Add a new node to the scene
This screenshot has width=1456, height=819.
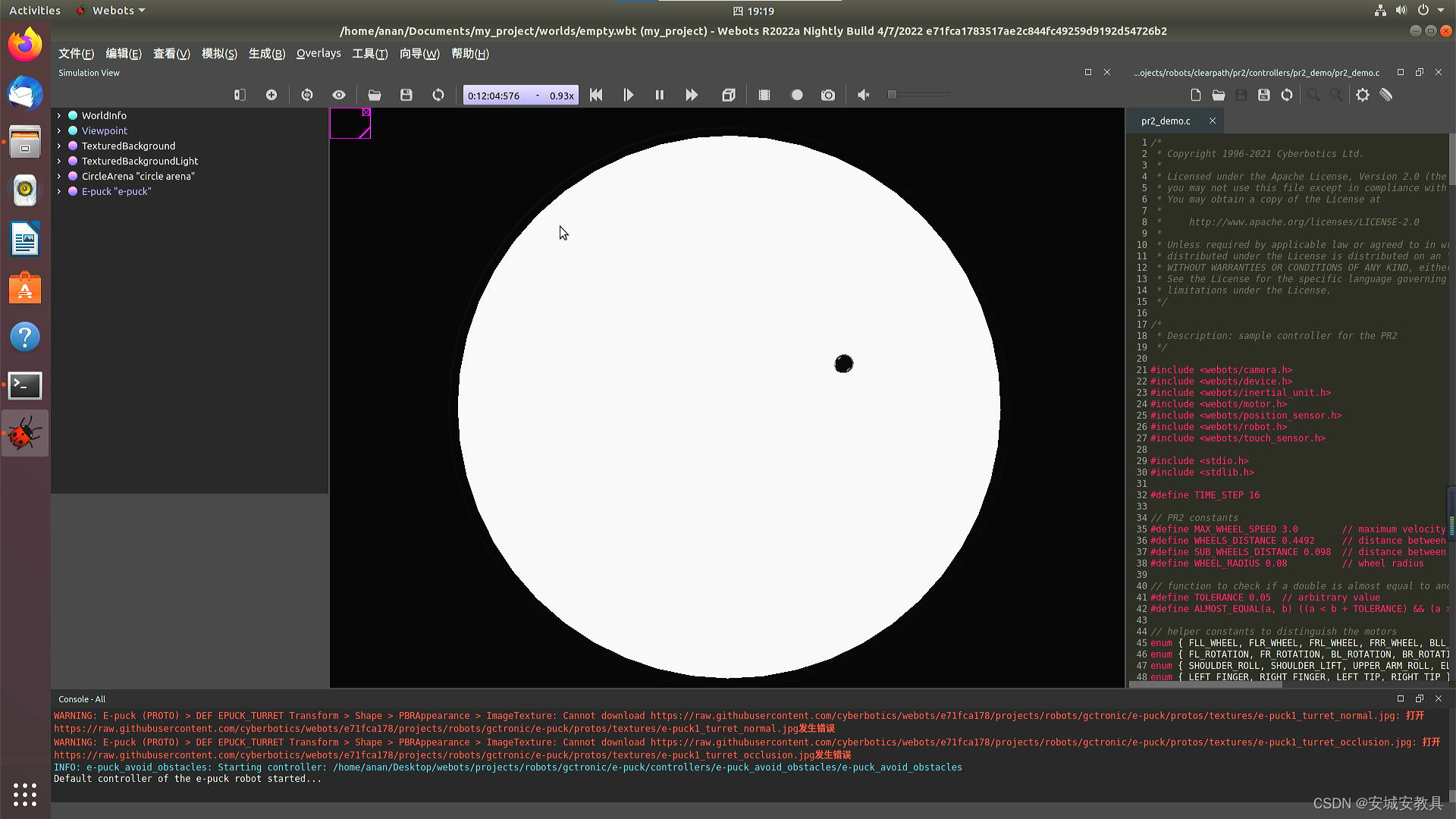pyautogui.click(x=271, y=95)
